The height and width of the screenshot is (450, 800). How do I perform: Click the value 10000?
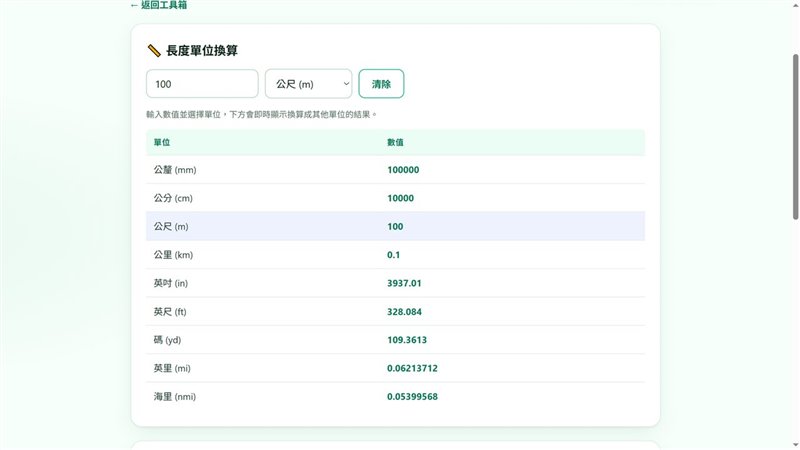point(401,198)
